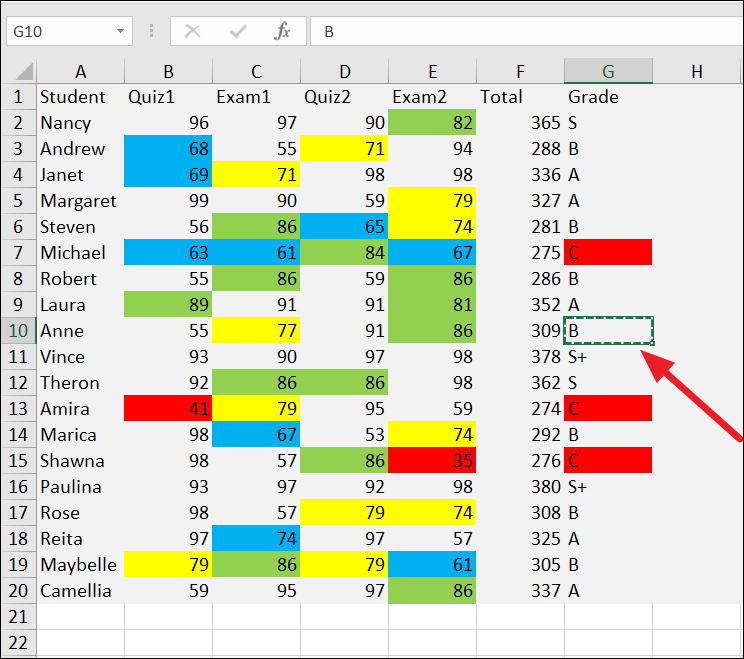Screen dimensions: 744x659
Task: Click Nancy's green Exam2 82 cell
Action: pyautogui.click(x=432, y=123)
